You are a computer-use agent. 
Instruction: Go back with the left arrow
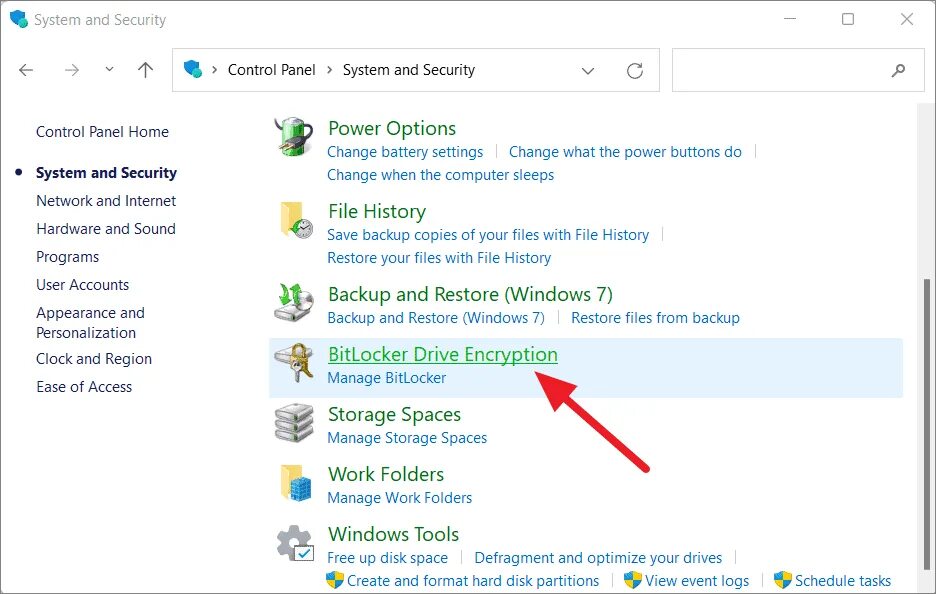[26, 70]
